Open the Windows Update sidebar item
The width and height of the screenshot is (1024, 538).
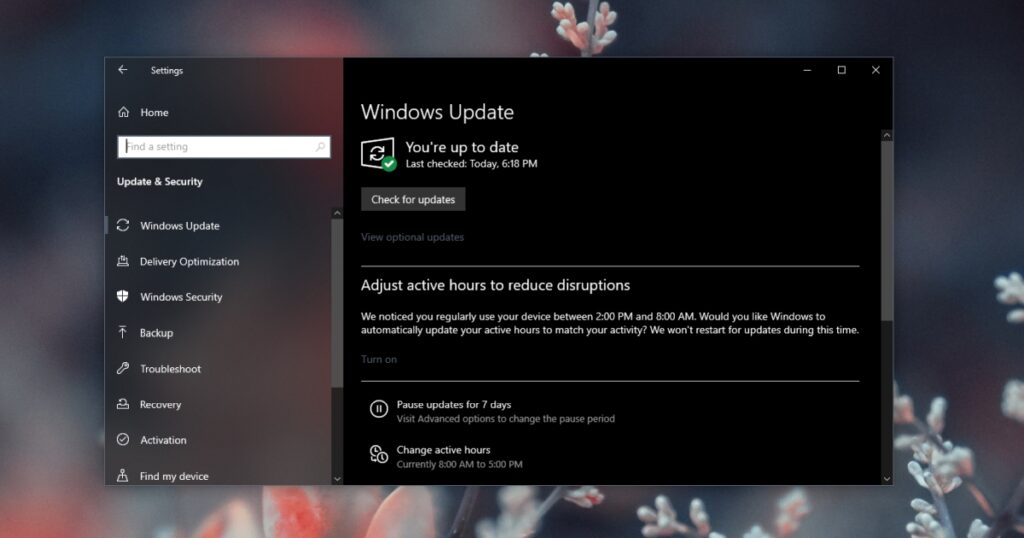coord(180,226)
